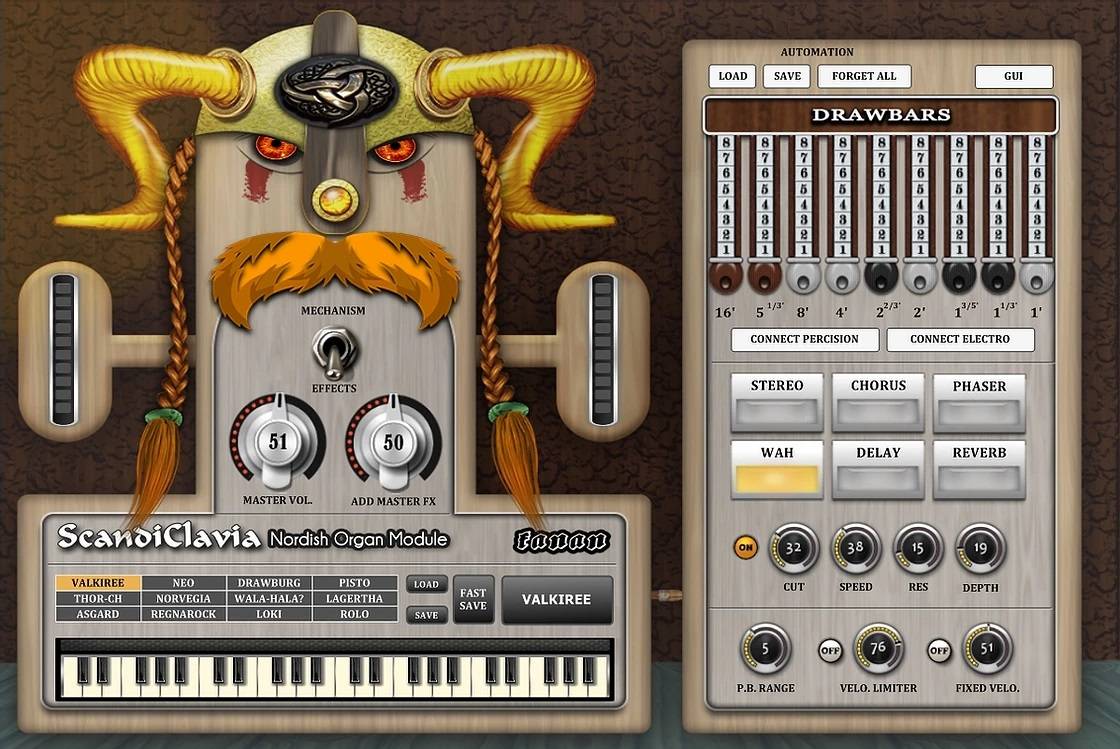Click the Fixed Velo. knob

pyautogui.click(x=987, y=648)
